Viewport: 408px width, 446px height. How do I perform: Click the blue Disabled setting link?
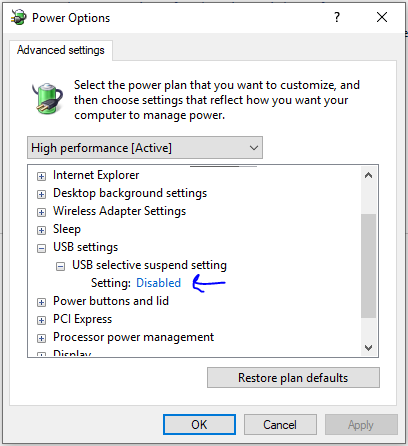coord(158,283)
